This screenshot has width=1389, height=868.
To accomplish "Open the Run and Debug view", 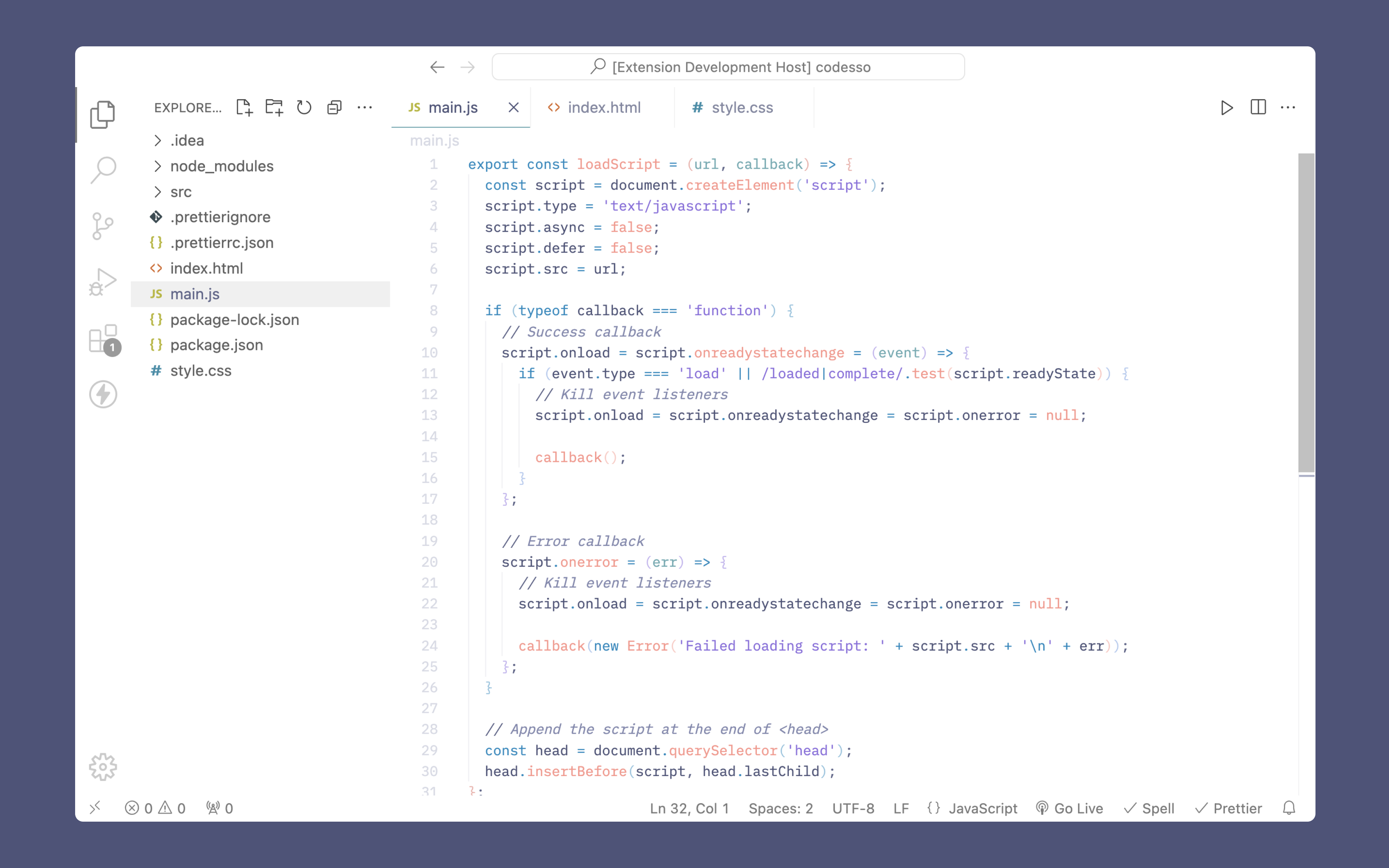I will (x=103, y=282).
